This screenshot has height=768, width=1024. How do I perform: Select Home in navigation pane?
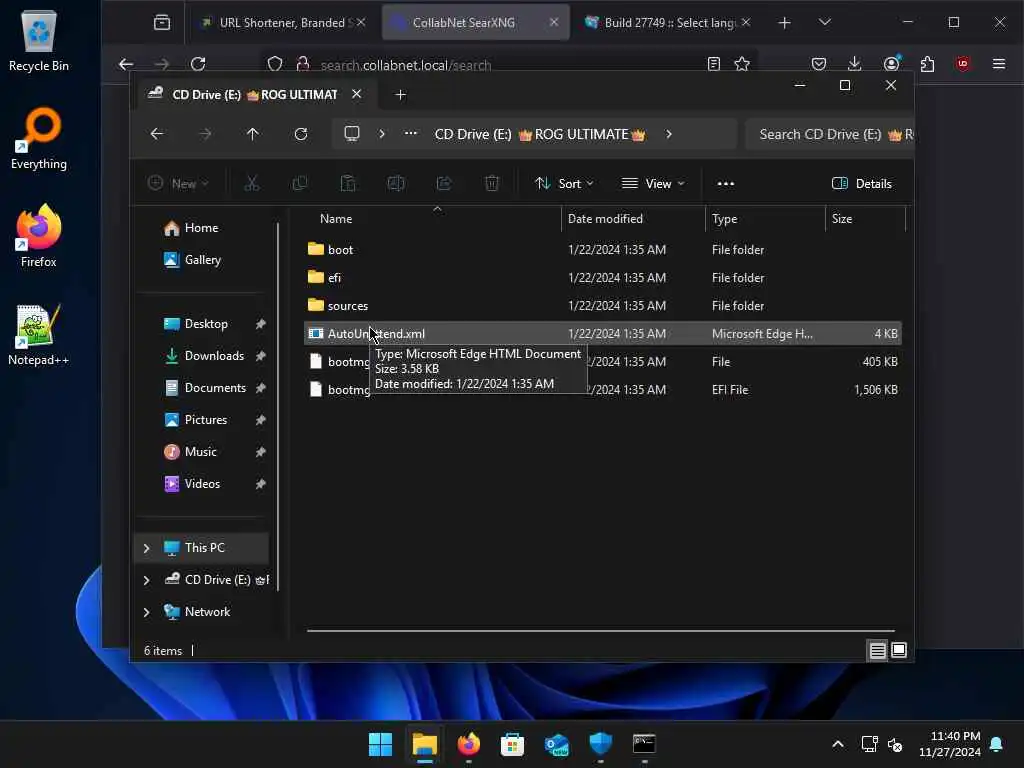tap(201, 228)
